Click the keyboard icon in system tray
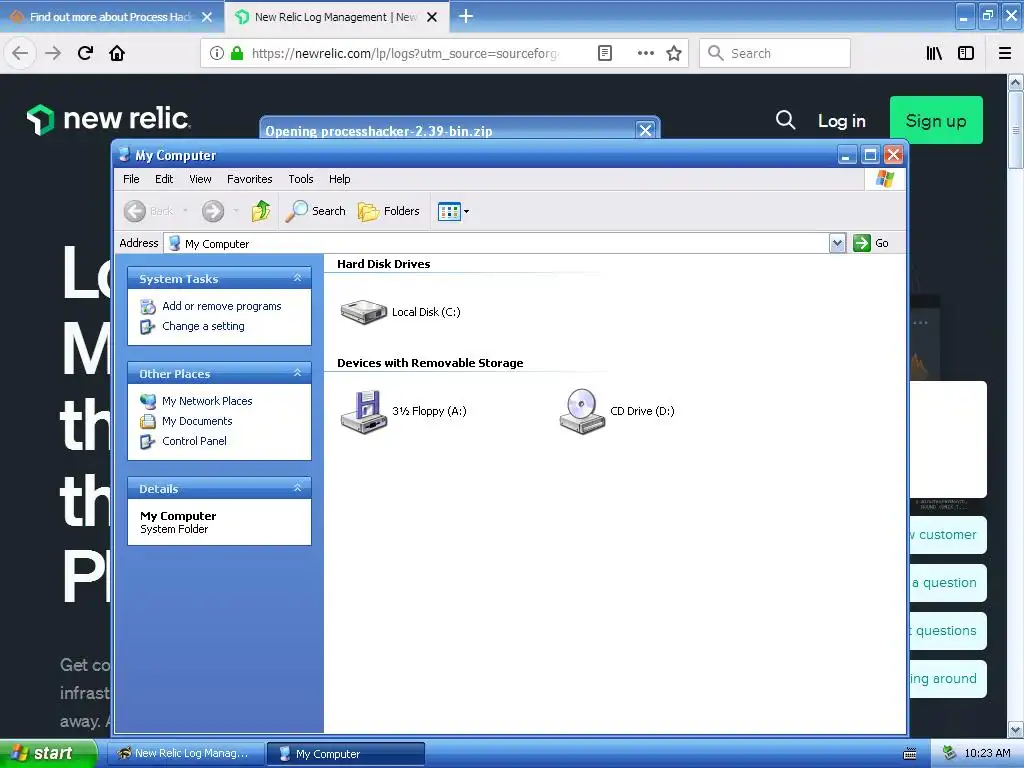This screenshot has width=1024, height=768. pos(909,754)
